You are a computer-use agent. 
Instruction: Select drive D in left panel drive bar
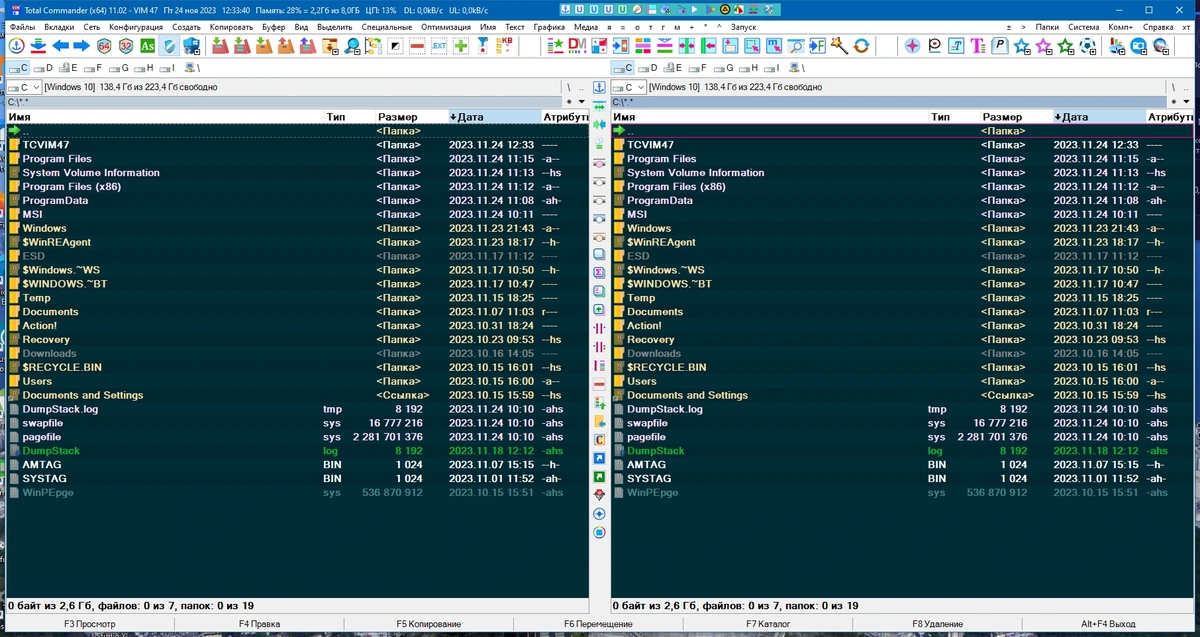41,68
